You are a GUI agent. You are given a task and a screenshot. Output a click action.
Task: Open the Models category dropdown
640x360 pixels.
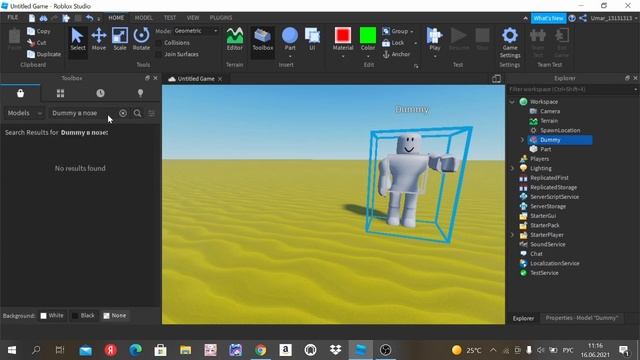(x=24, y=113)
